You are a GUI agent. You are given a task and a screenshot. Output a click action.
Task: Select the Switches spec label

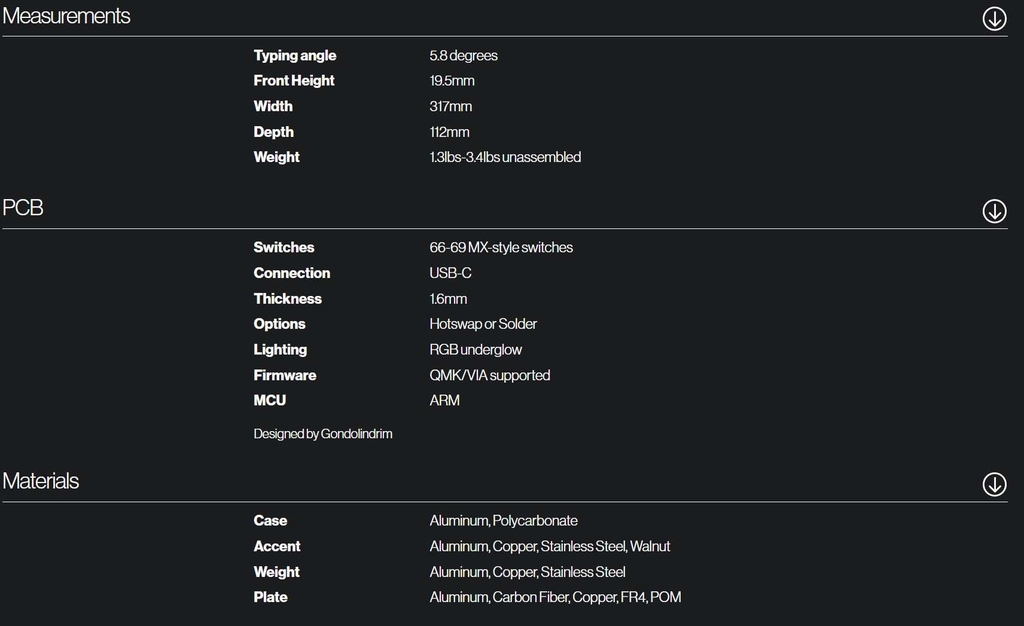pos(284,248)
